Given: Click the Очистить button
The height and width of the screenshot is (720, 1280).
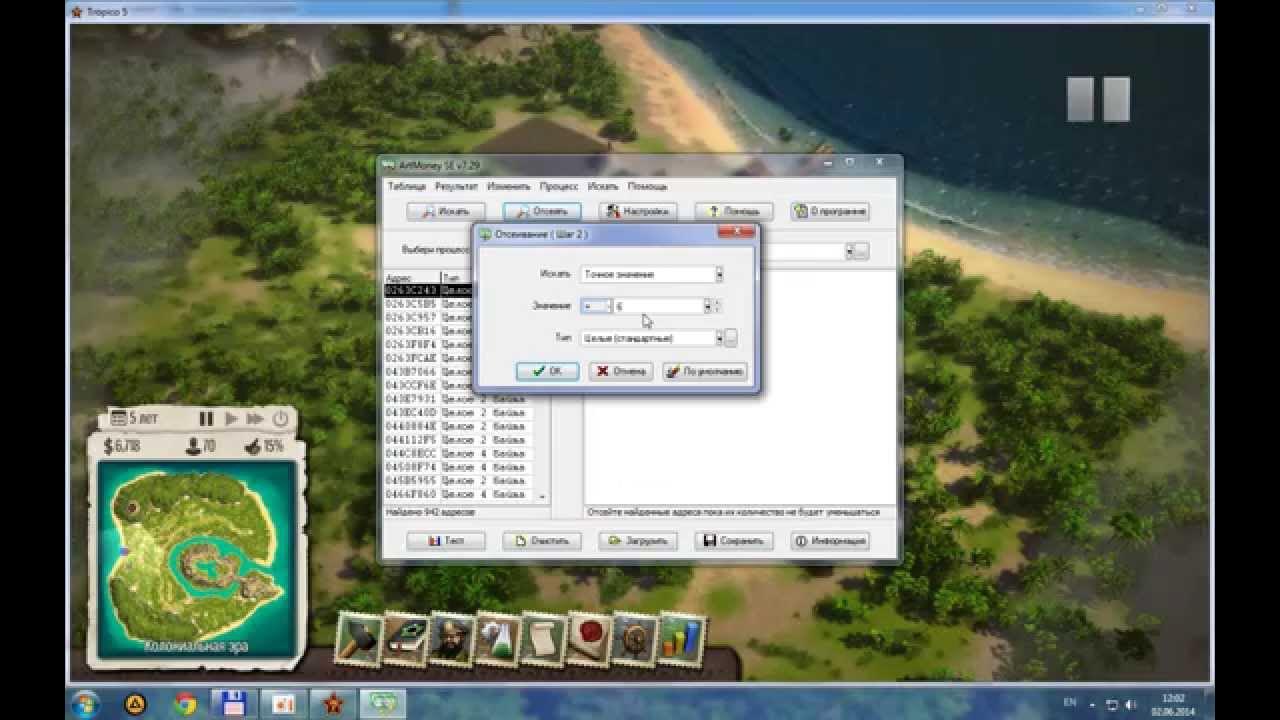Looking at the screenshot, I should [542, 541].
